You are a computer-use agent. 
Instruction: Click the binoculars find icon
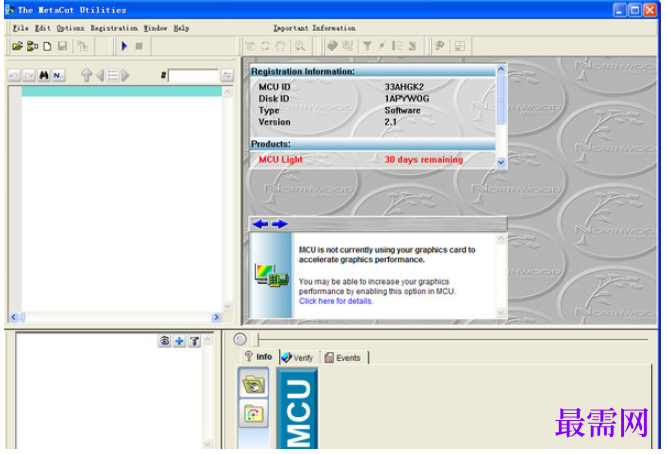click(x=44, y=76)
